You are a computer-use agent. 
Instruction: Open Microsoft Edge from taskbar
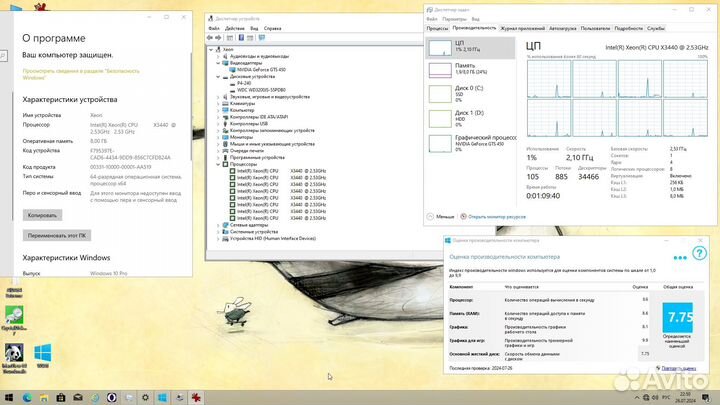tap(27, 398)
